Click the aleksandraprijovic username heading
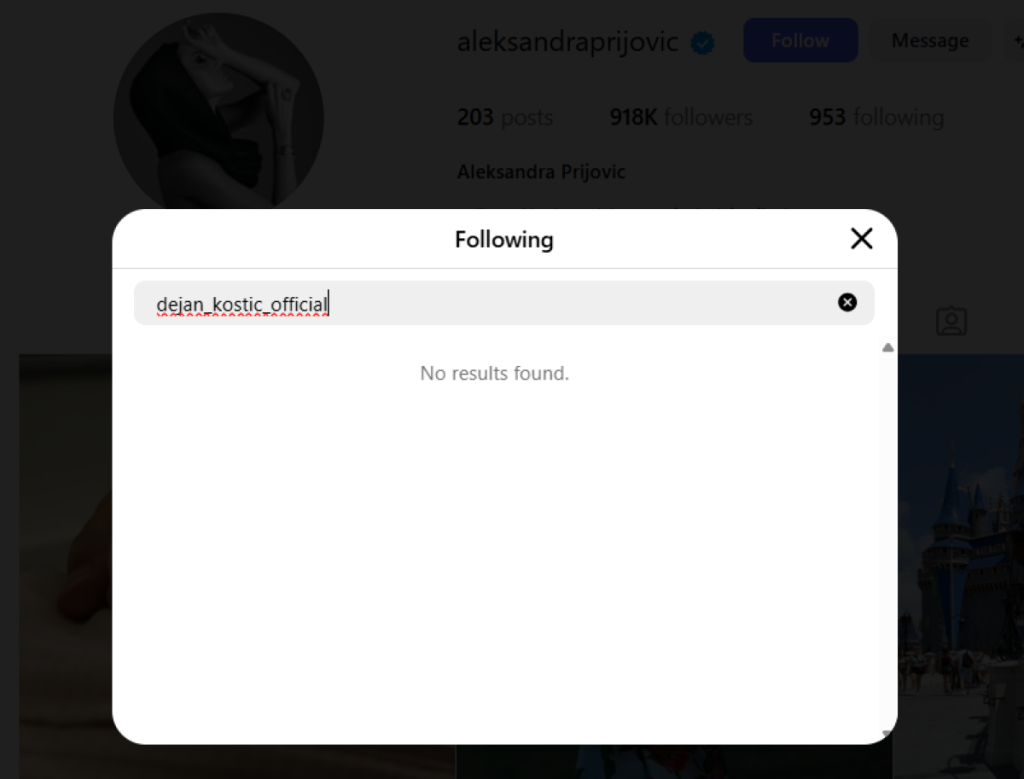Viewport: 1024px width, 779px height. 568,42
